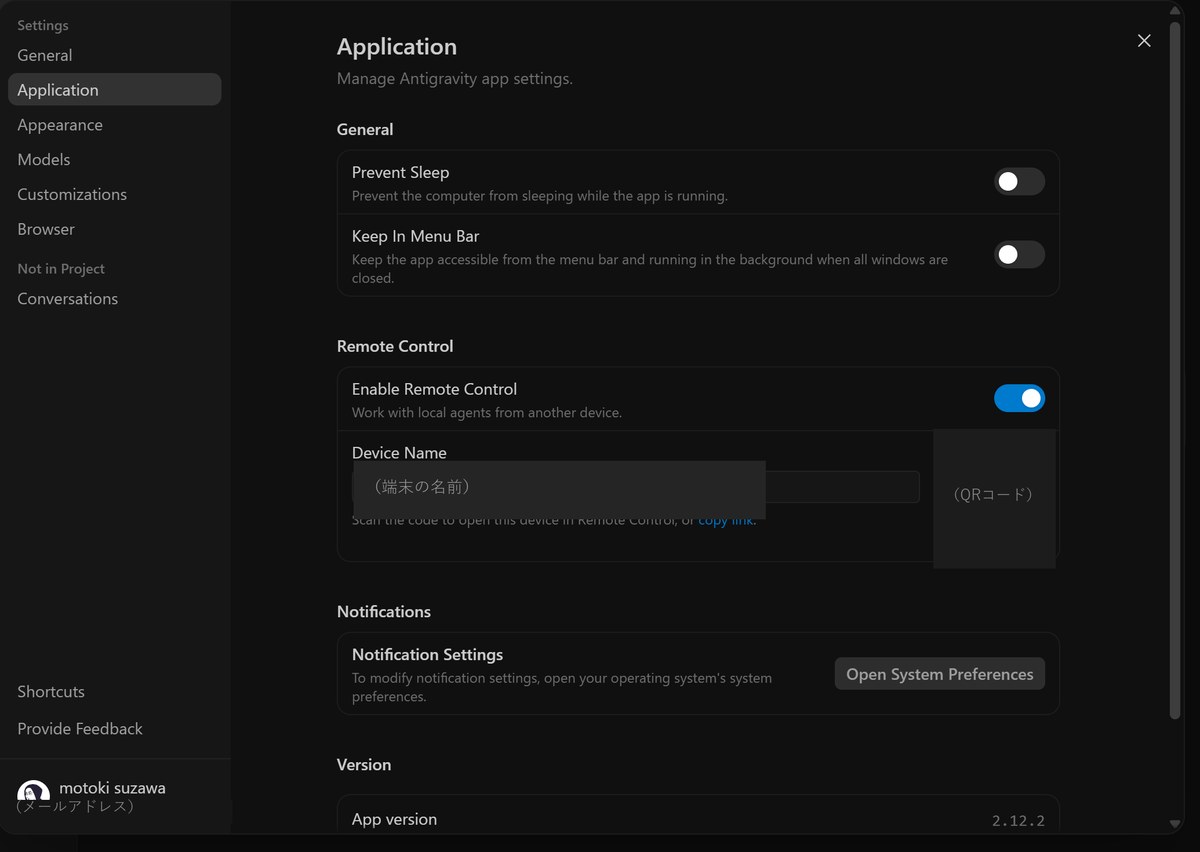Enable Keep In Menu Bar switch
Viewport: 1200px width, 852px height.
click(x=1019, y=255)
